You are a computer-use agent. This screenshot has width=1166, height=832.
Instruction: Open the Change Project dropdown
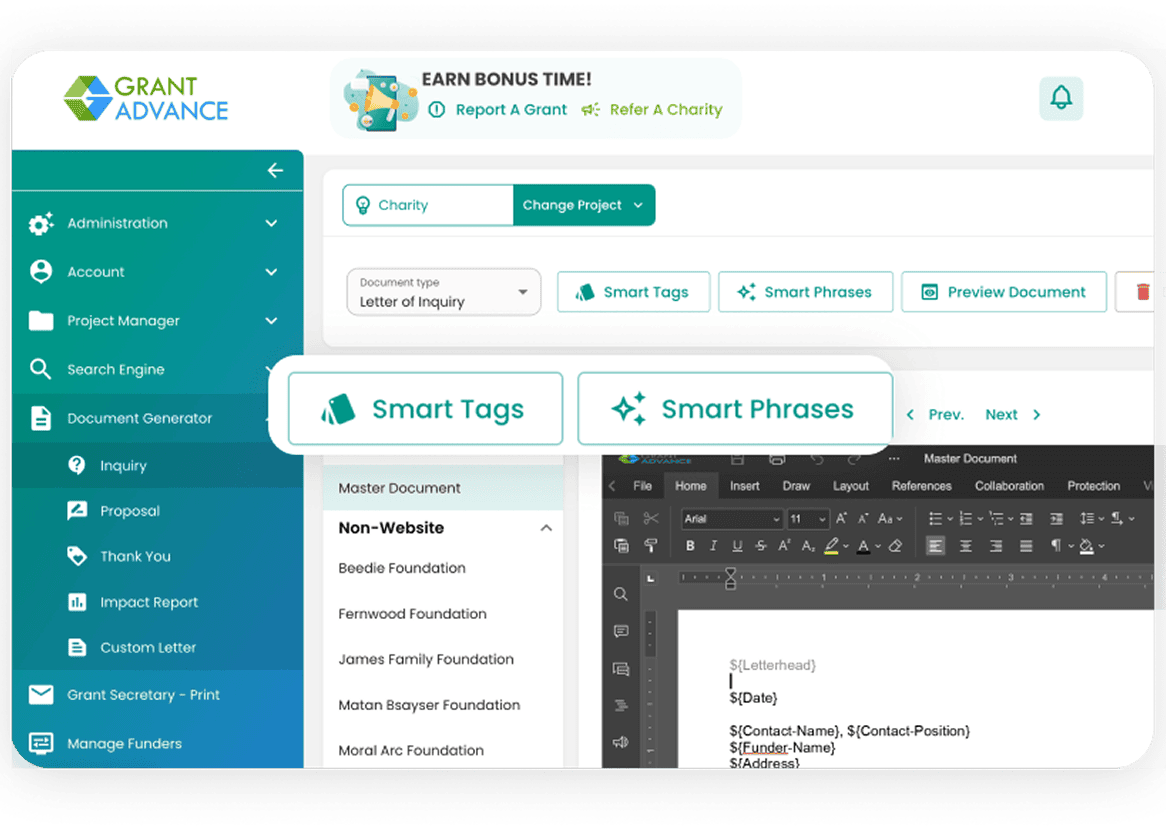pyautogui.click(x=584, y=205)
